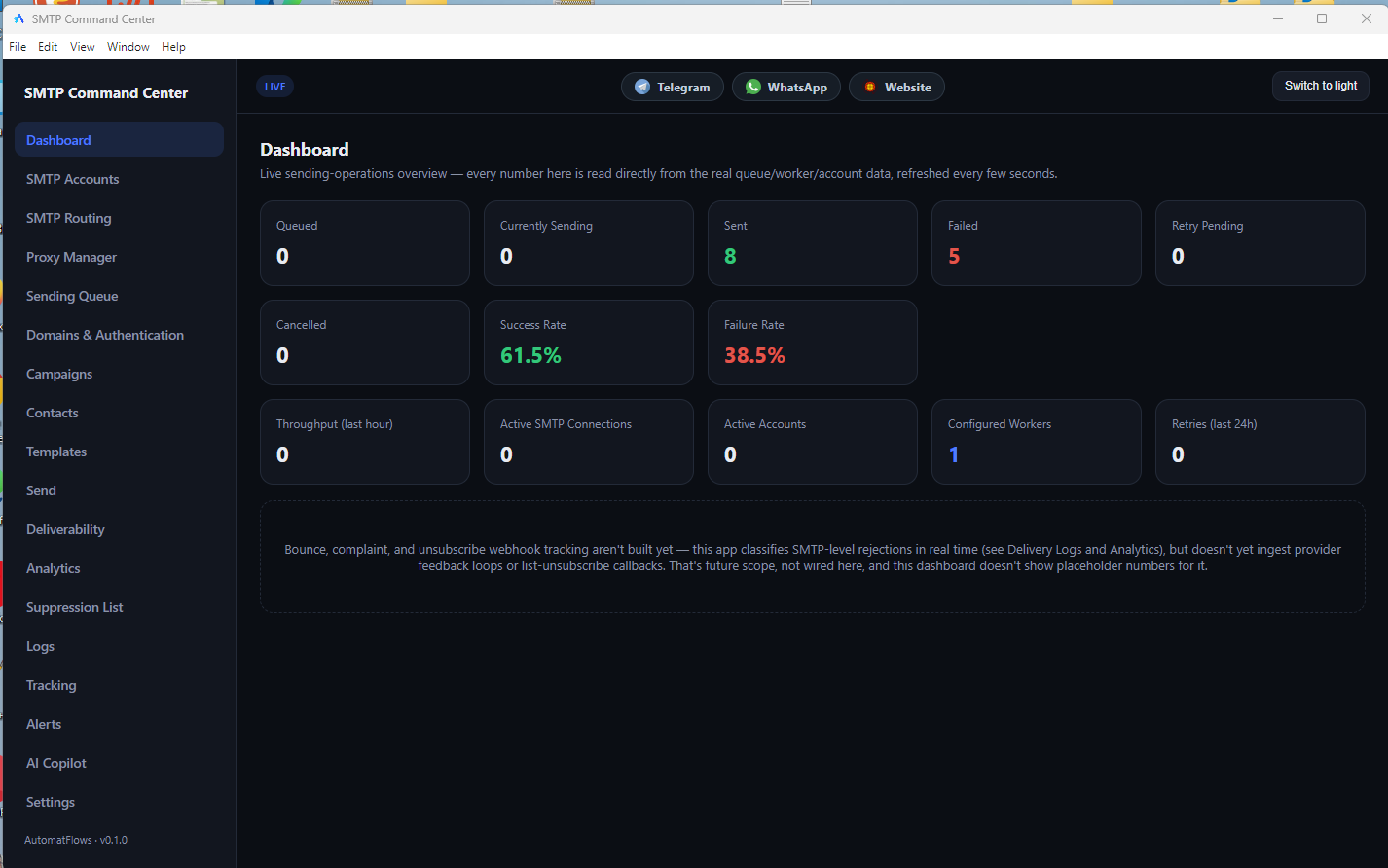This screenshot has height=868, width=1388.
Task: Go to the Alerts page
Action: click(x=119, y=724)
